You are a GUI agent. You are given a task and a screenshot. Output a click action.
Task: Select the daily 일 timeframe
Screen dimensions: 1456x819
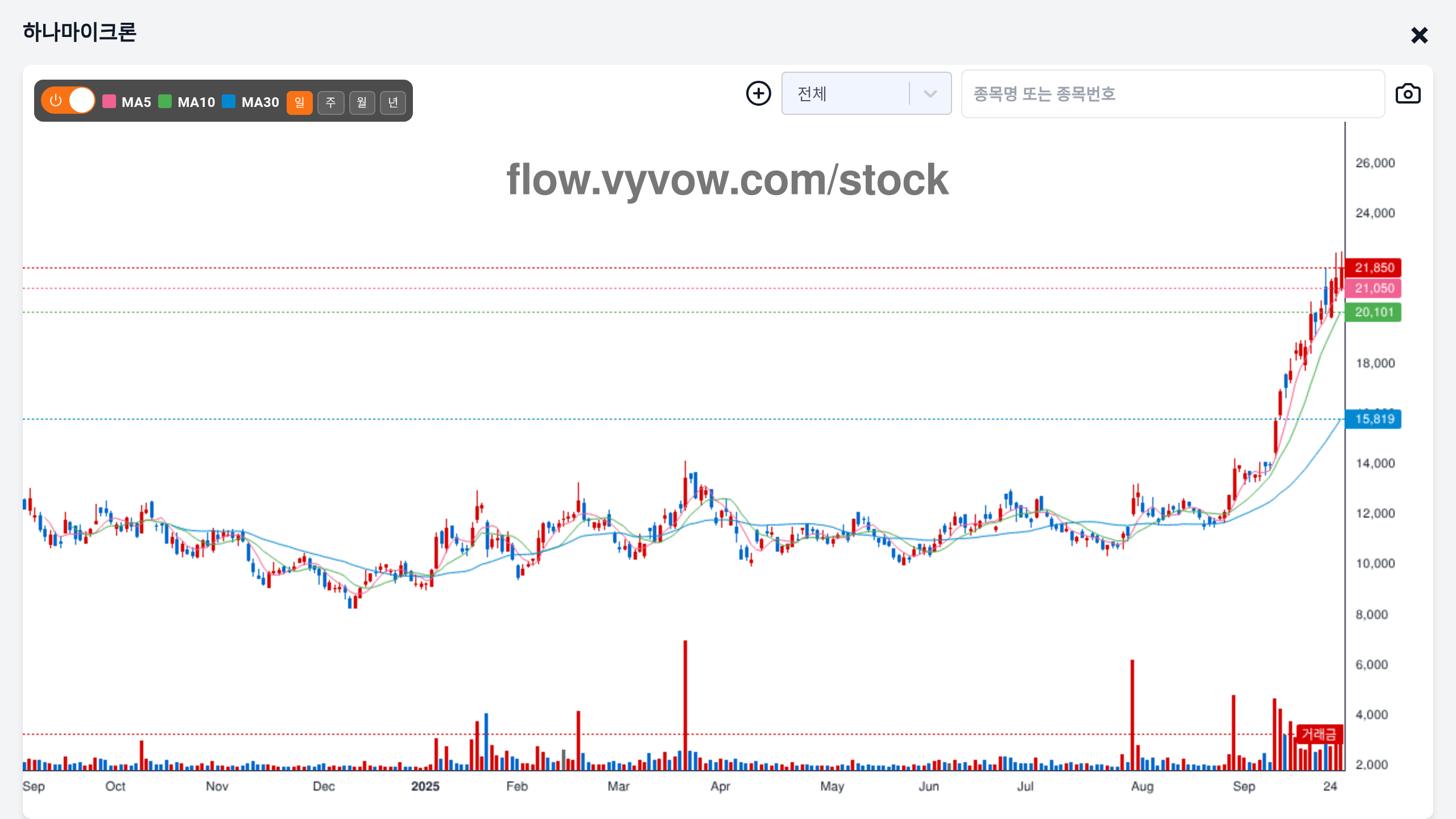coord(300,103)
